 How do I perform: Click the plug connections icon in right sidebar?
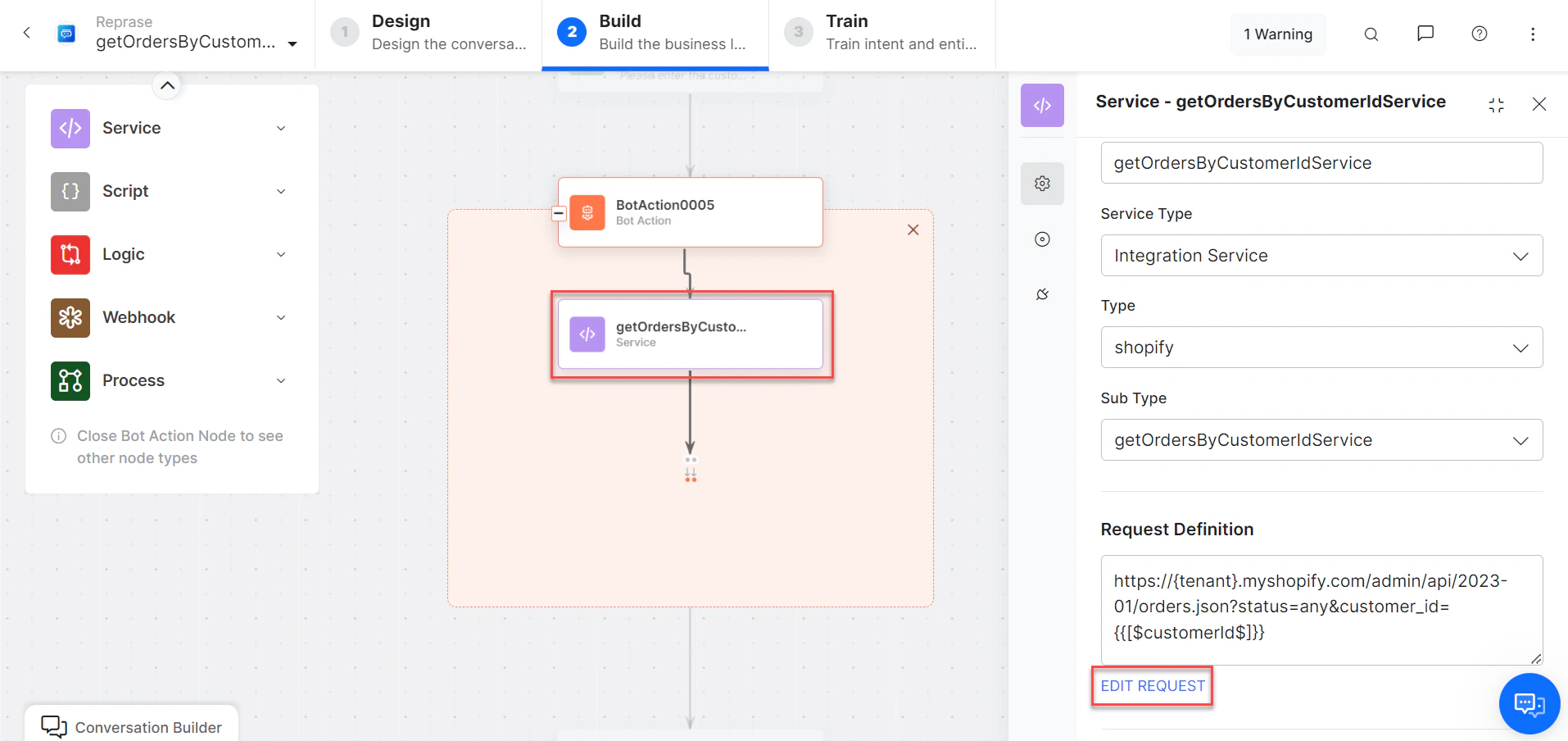click(x=1042, y=293)
